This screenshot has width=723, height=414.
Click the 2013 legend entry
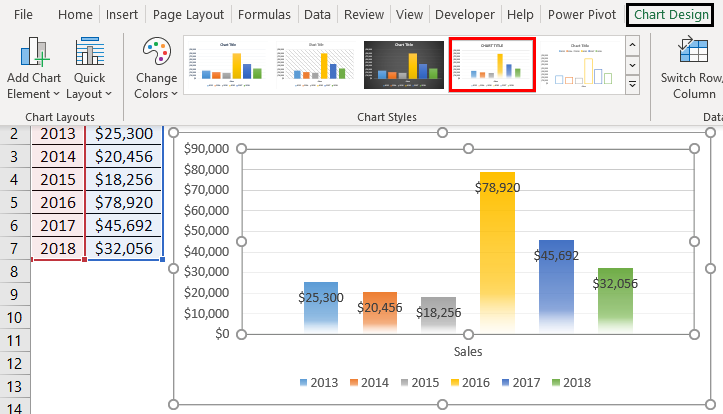pos(319,383)
